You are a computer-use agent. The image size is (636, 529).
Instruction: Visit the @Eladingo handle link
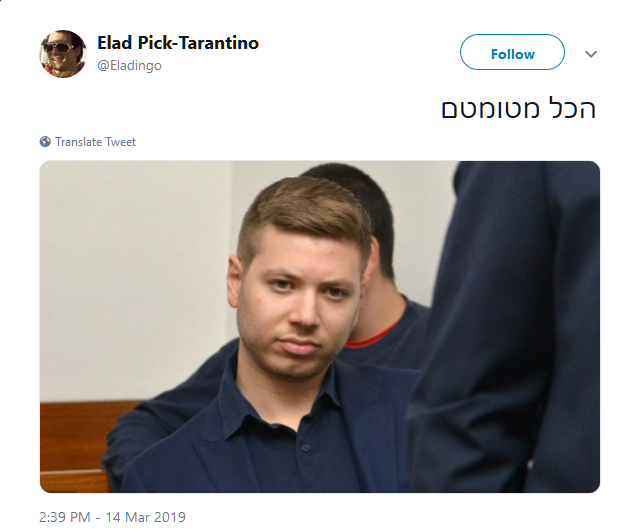pyautogui.click(x=129, y=66)
